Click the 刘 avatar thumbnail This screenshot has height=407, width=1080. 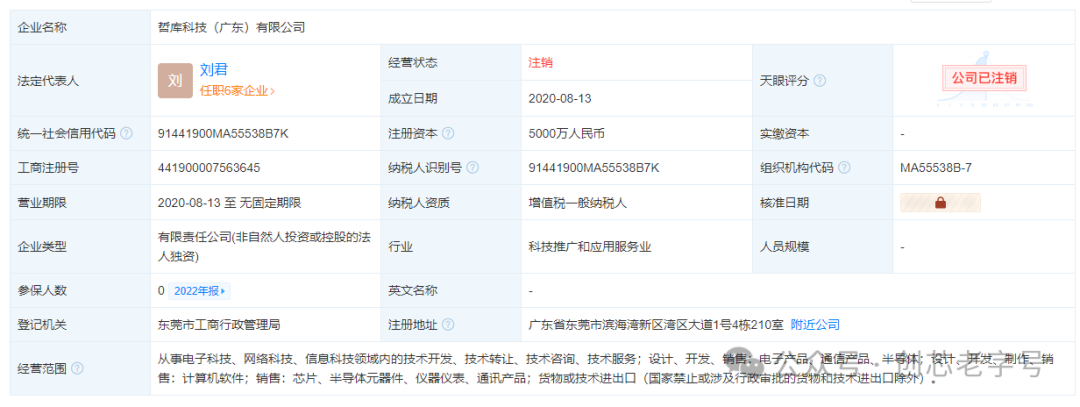click(x=175, y=81)
